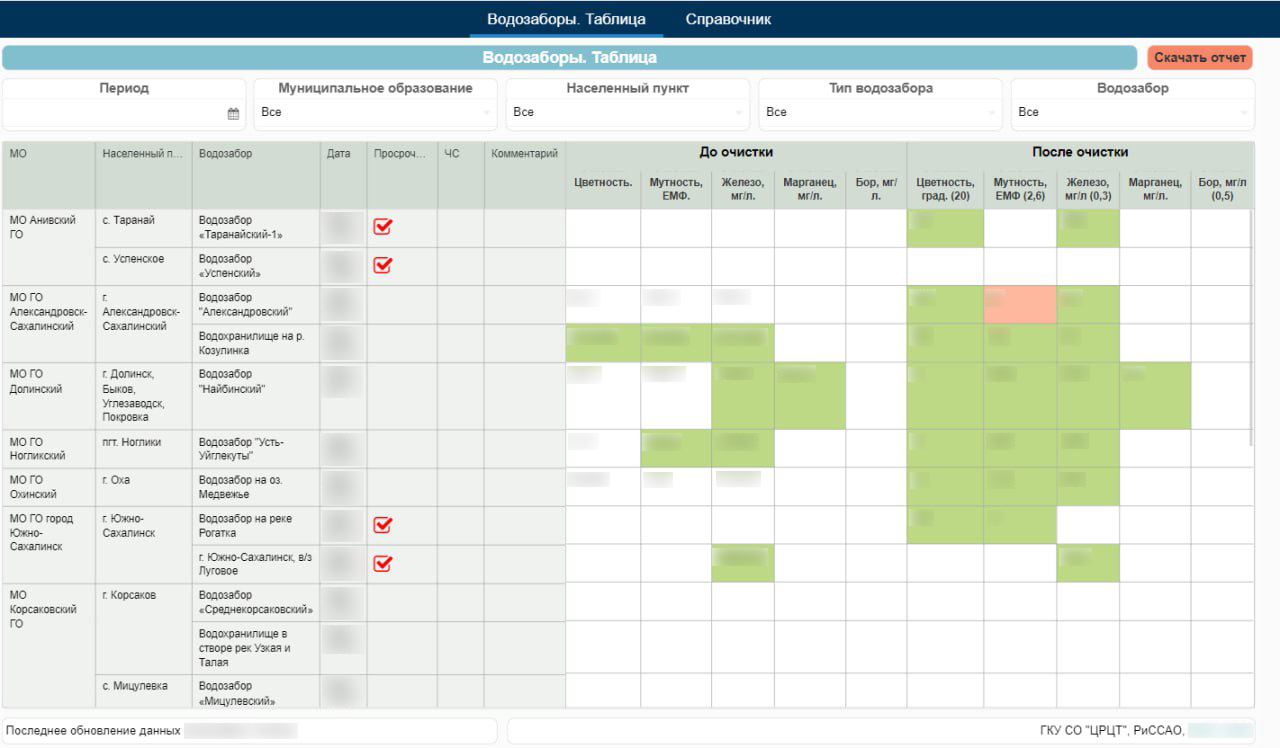
Task: Select the пгт. Ноглики cell
Action: pos(144,449)
